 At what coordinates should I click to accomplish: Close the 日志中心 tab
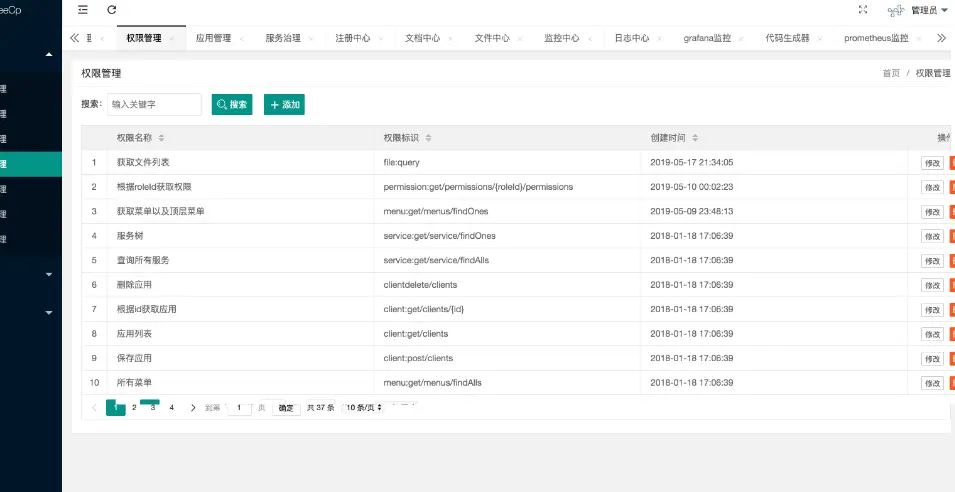(659, 38)
